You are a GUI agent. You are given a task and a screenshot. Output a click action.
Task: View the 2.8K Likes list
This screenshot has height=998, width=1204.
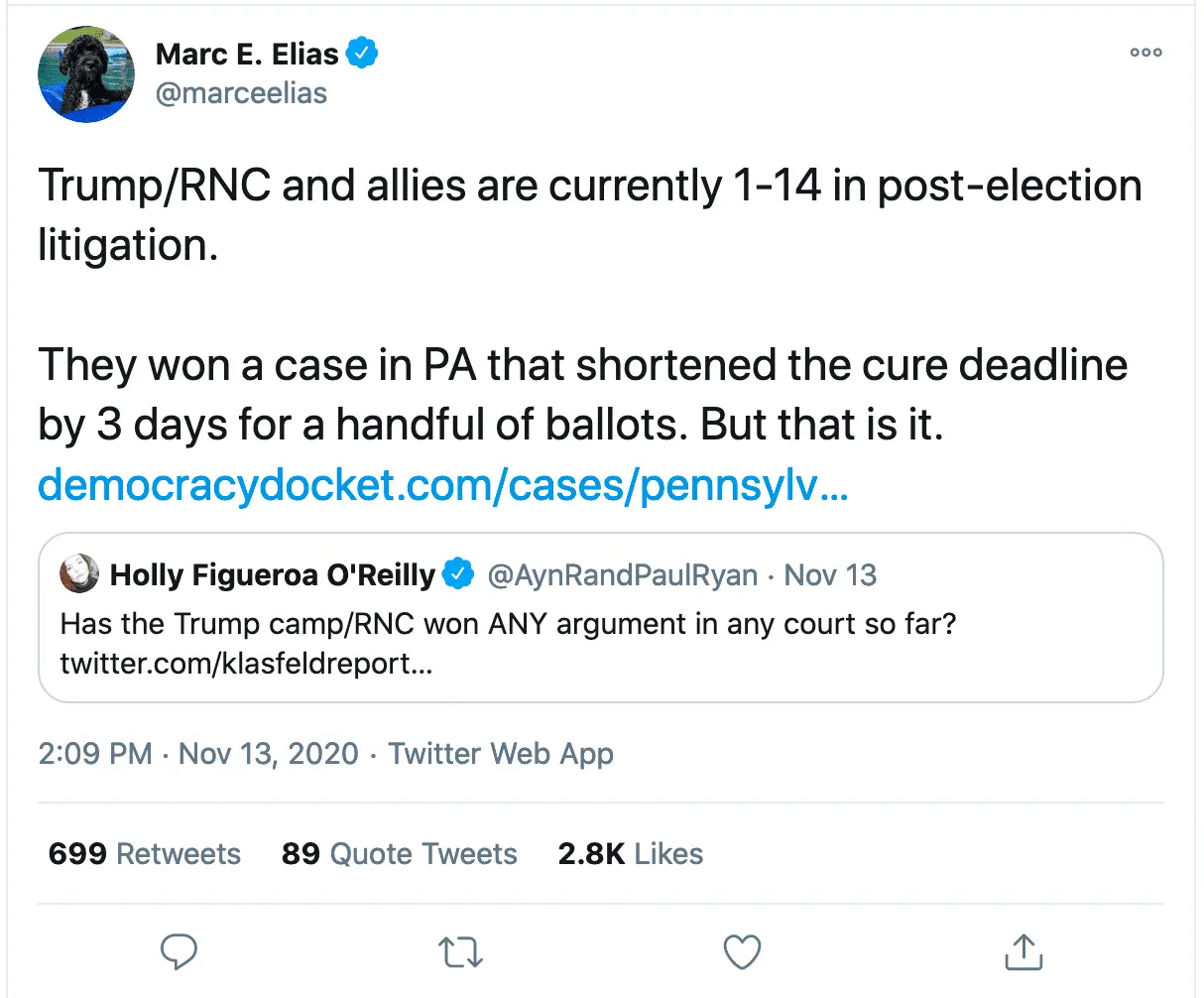(x=631, y=854)
